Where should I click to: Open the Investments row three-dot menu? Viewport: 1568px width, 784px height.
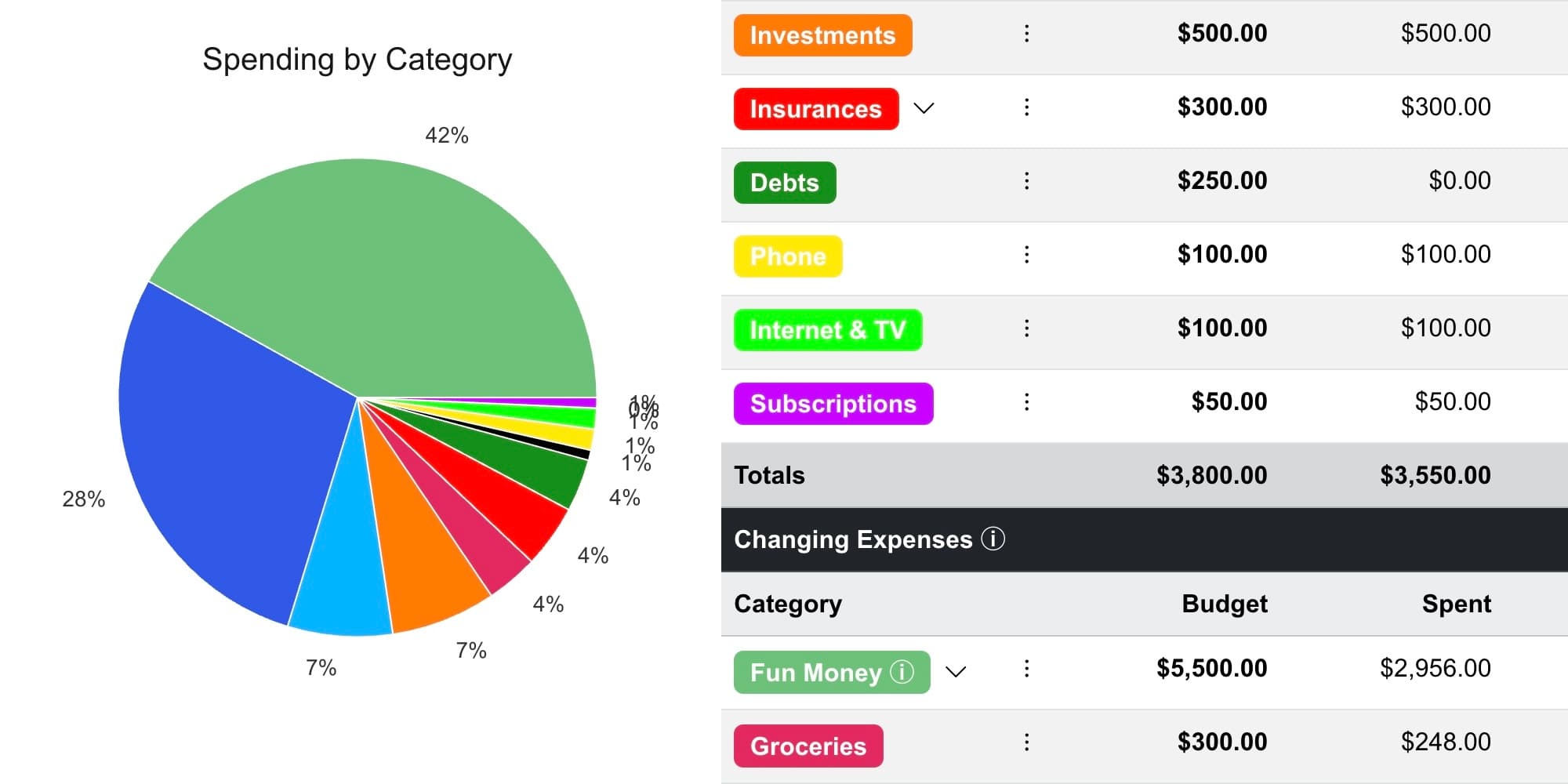[x=1026, y=34]
